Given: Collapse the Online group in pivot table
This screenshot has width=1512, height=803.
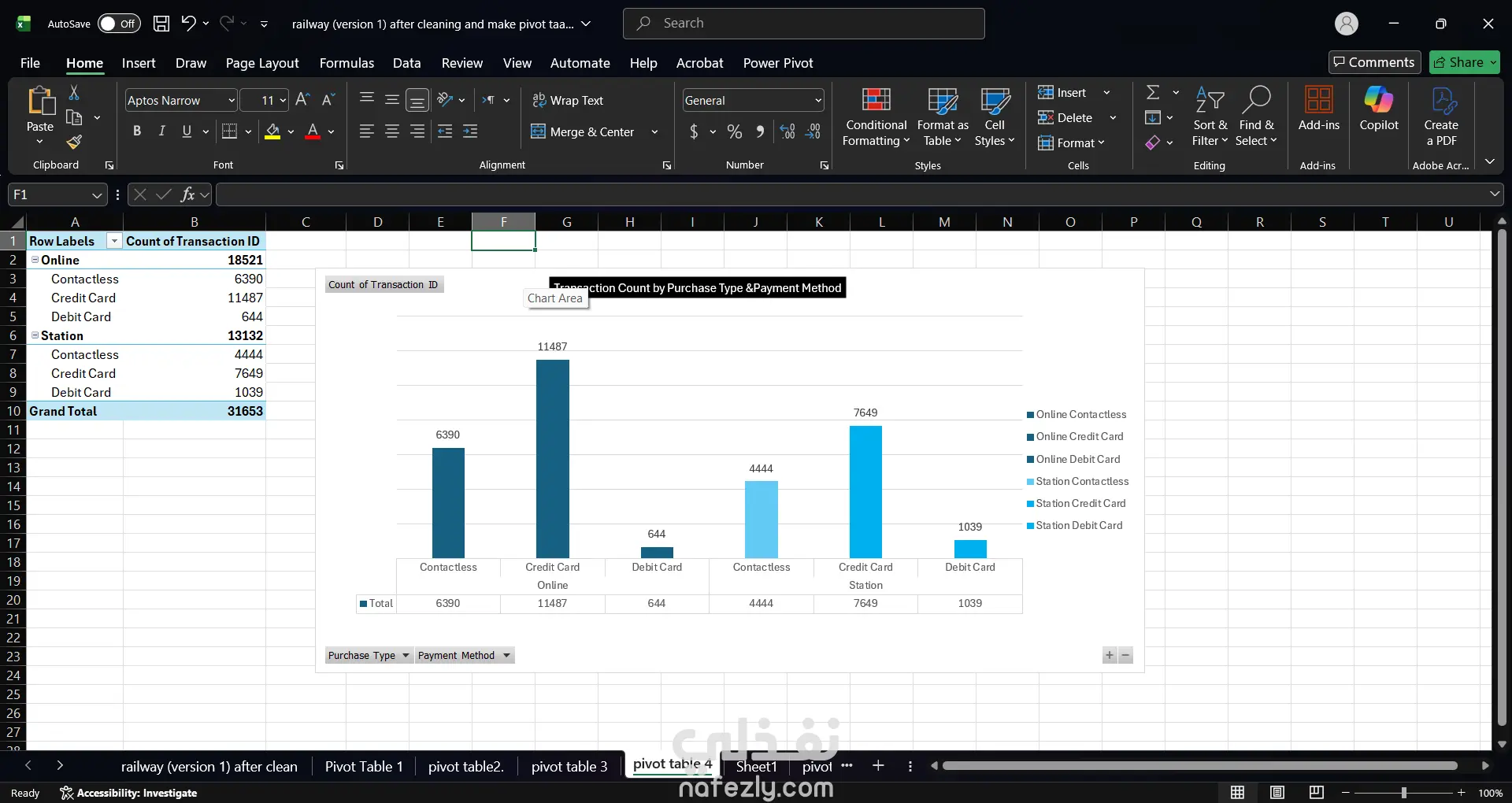Looking at the screenshot, I should (x=35, y=260).
